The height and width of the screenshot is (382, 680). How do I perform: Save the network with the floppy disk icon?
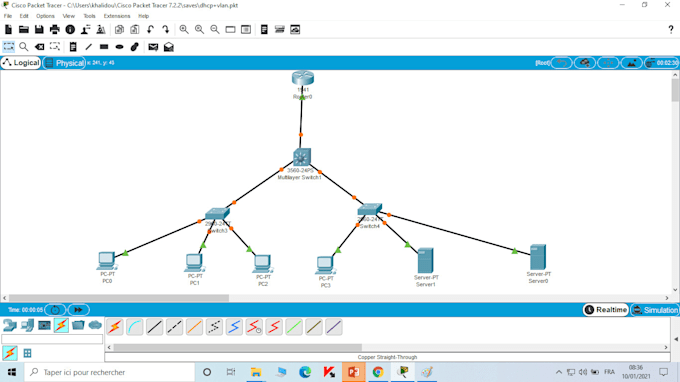point(39,29)
